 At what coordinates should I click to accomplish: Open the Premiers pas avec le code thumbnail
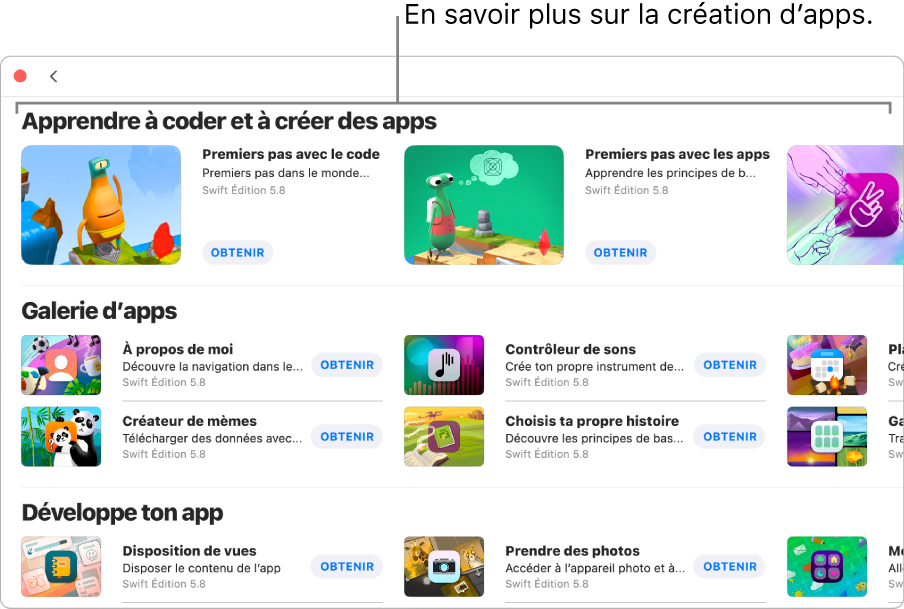pyautogui.click(x=101, y=205)
